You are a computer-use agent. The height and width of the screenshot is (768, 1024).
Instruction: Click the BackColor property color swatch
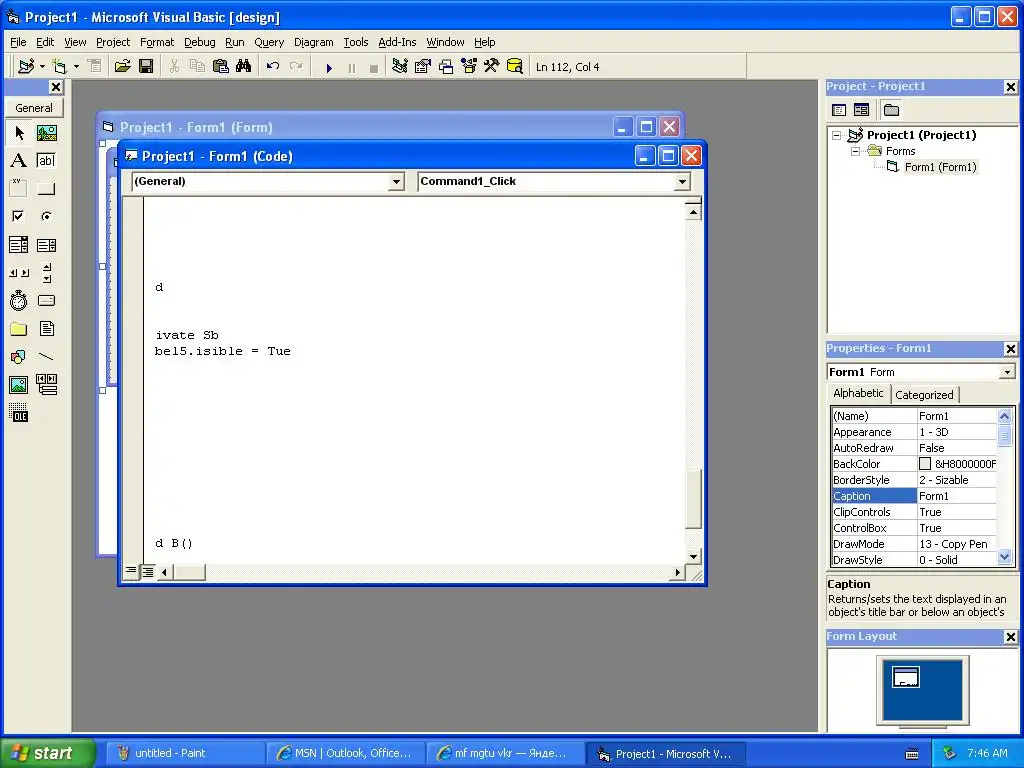click(x=925, y=464)
